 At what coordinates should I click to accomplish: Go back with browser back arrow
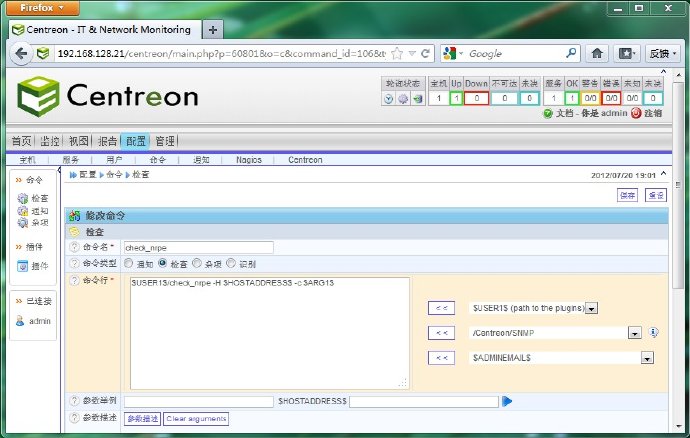pyautogui.click(x=21, y=54)
